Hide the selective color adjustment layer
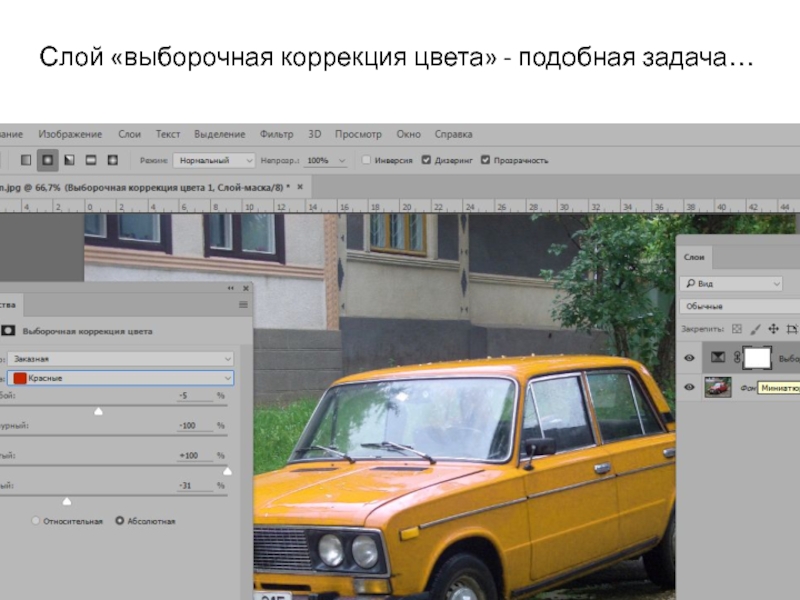Image resolution: width=800 pixels, height=600 pixels. [689, 358]
